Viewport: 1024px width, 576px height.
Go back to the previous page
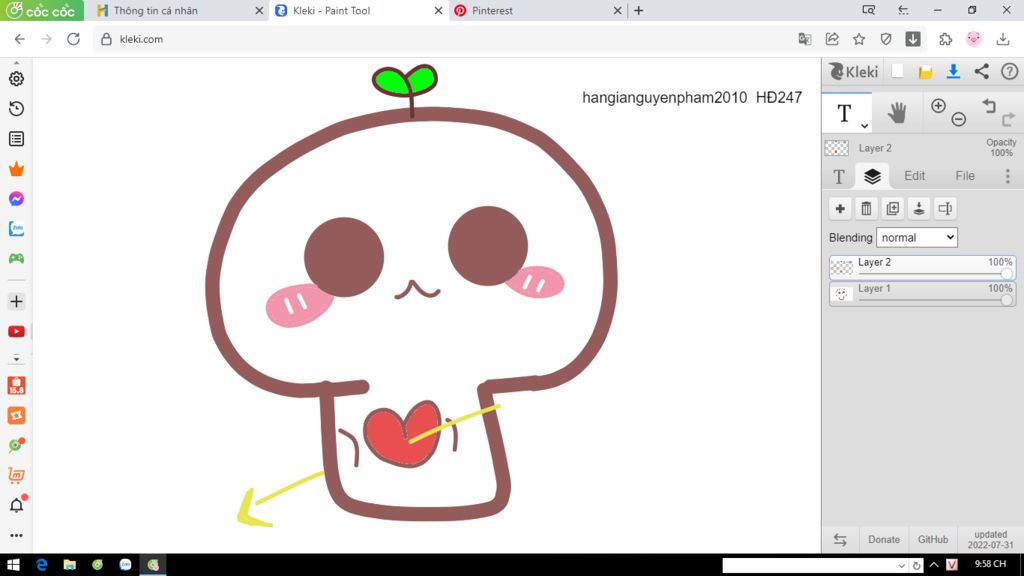[x=20, y=39]
